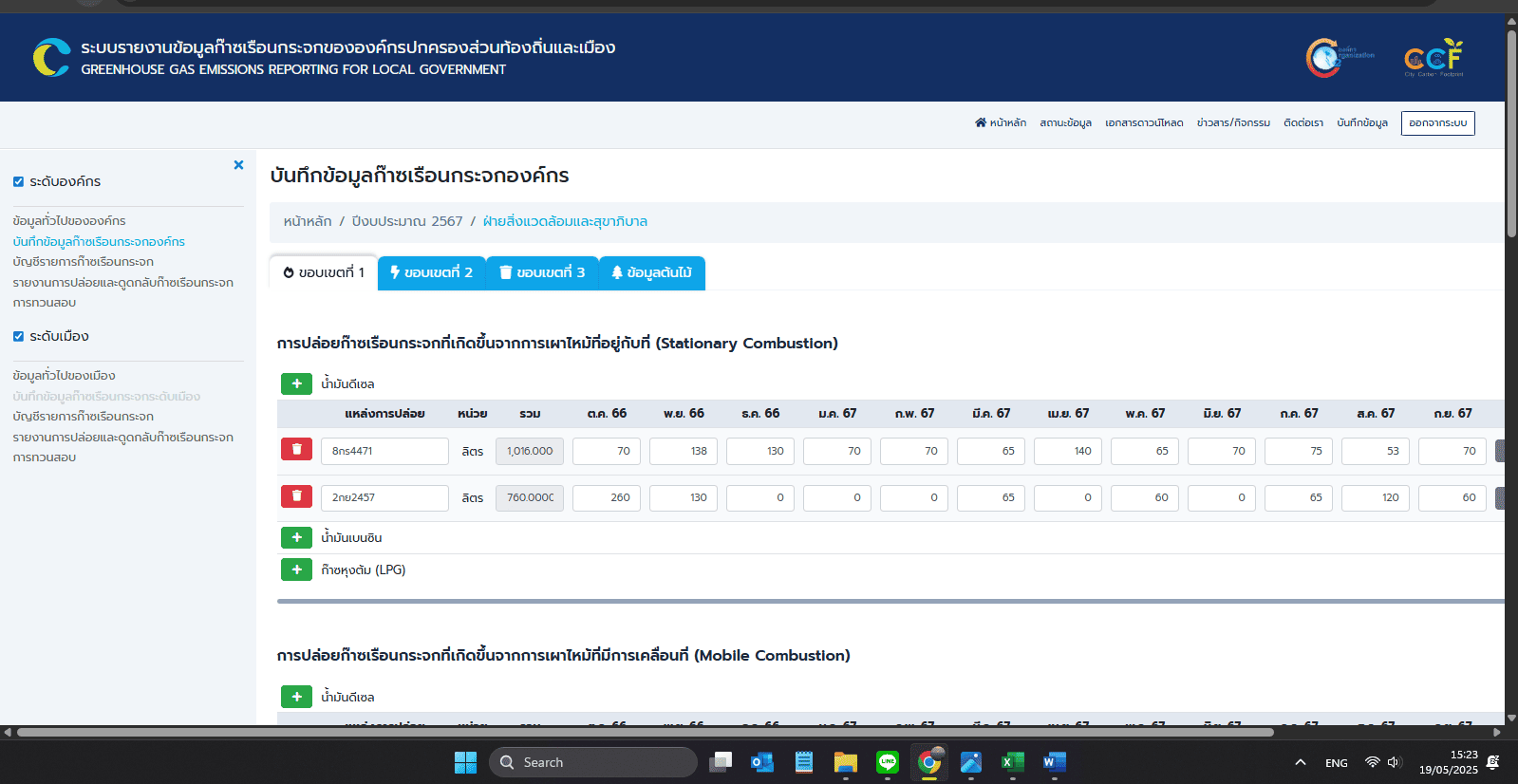Toggle the ระดับองค์กร checkbox

(18, 181)
